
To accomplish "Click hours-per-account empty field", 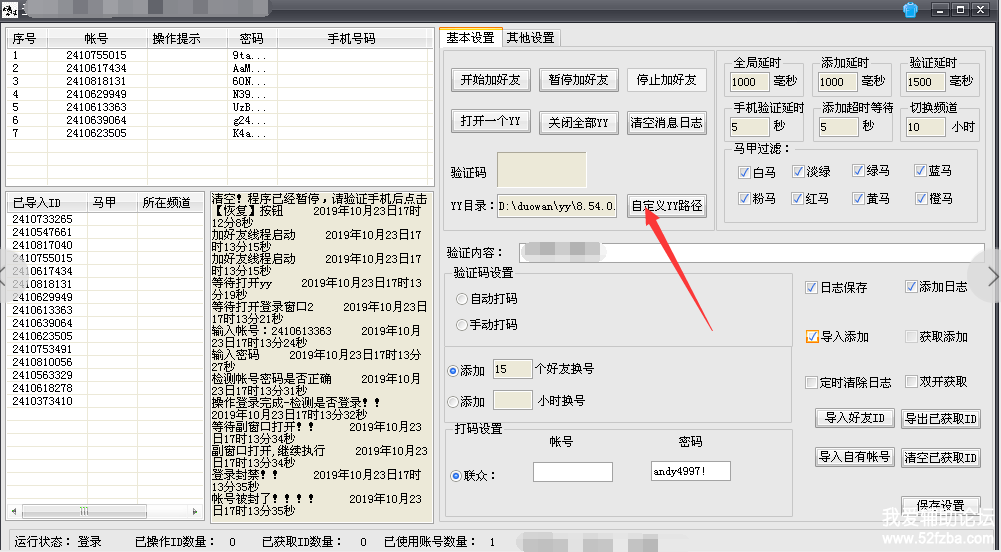I will [513, 400].
